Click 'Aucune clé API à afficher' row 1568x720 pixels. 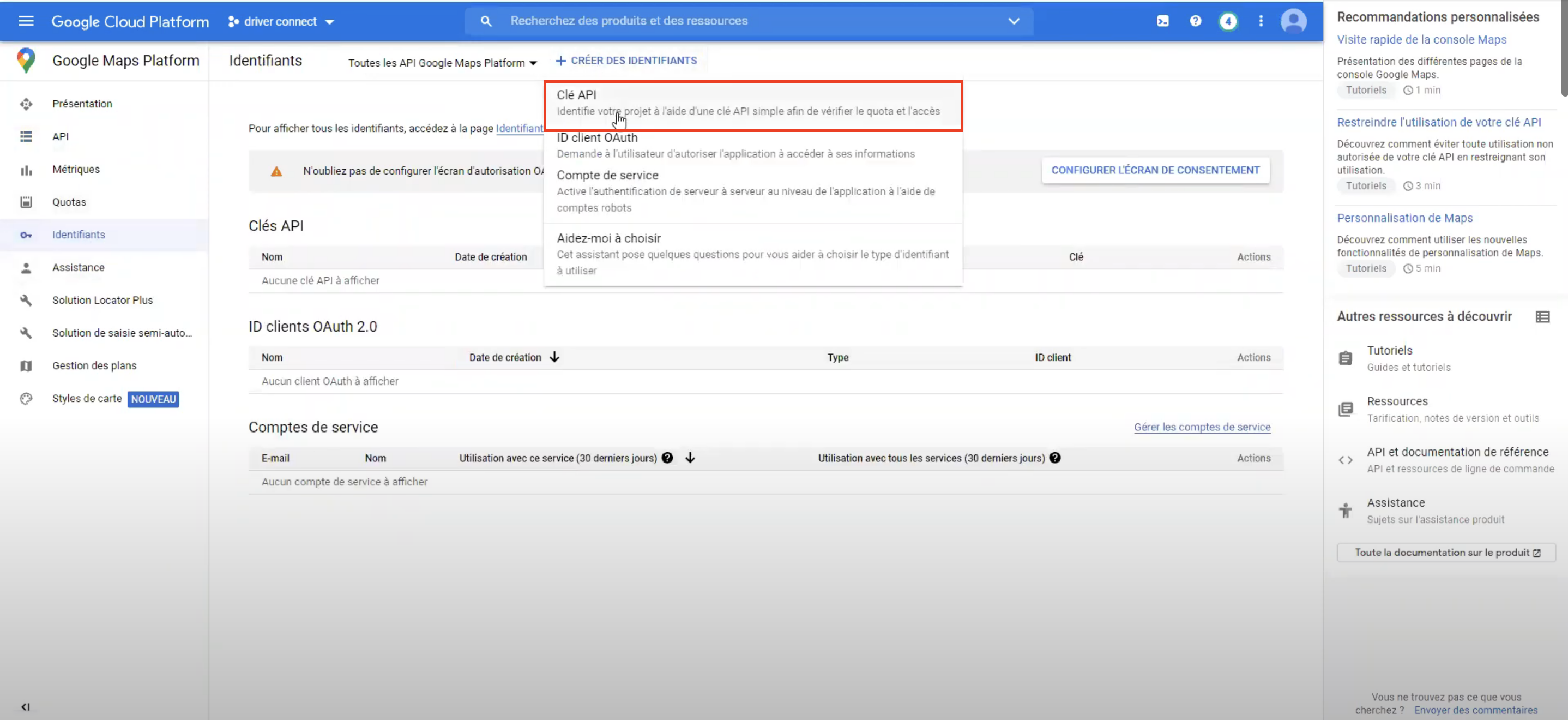766,281
